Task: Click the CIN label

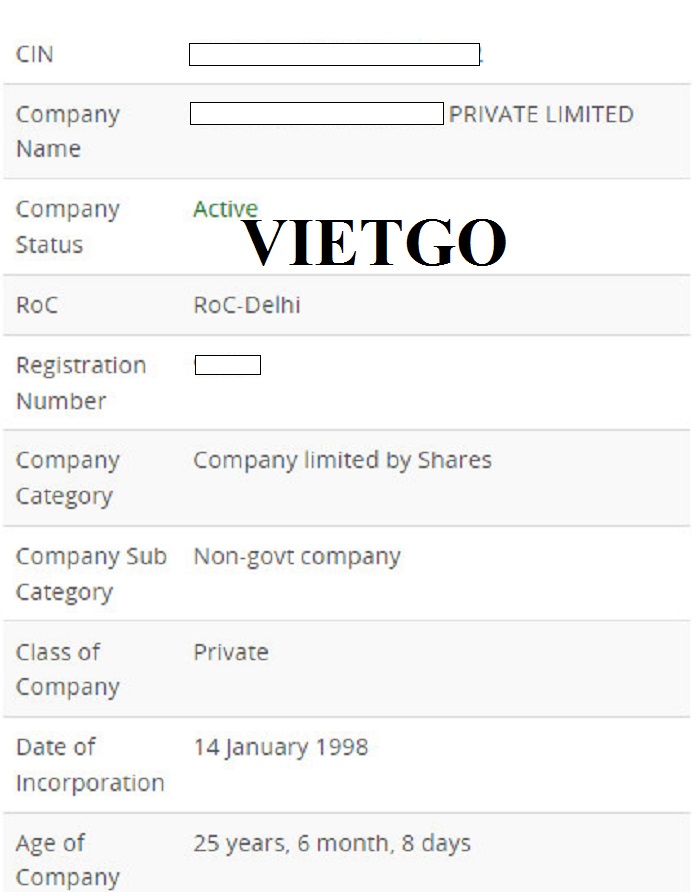Action: [x=35, y=55]
